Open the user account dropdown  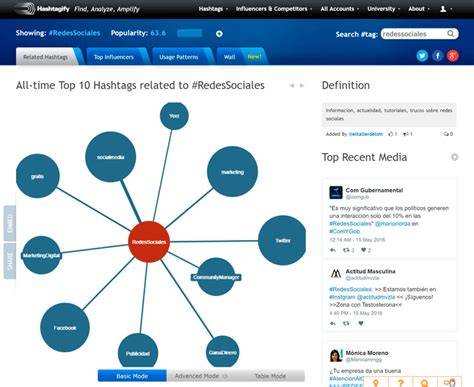[446, 9]
